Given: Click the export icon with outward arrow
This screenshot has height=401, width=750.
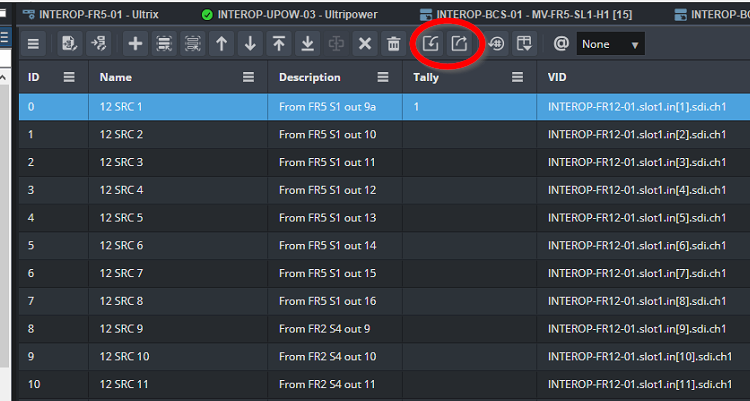Looking at the screenshot, I should (460, 44).
